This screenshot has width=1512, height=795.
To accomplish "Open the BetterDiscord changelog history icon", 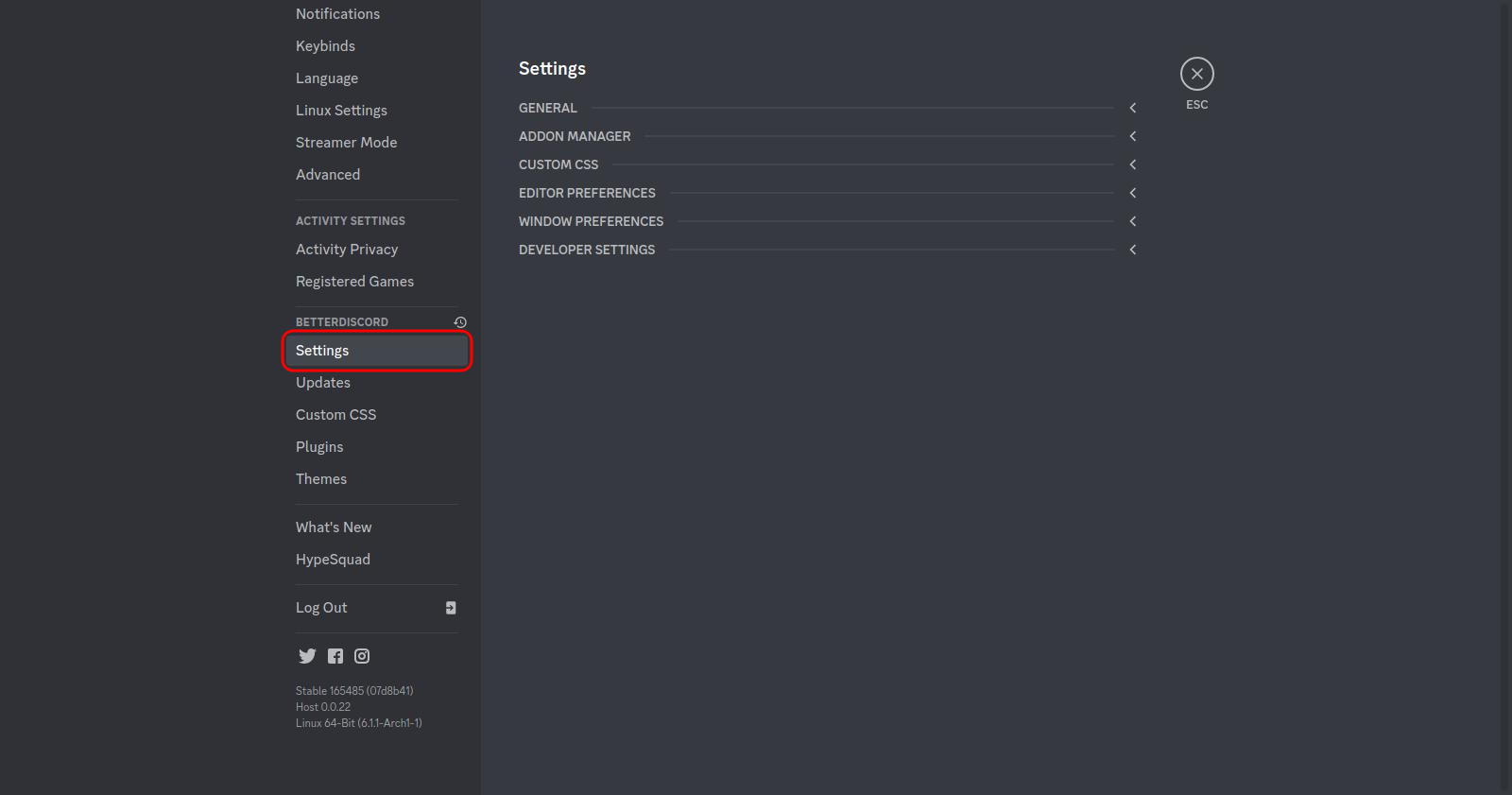I will click(x=460, y=322).
